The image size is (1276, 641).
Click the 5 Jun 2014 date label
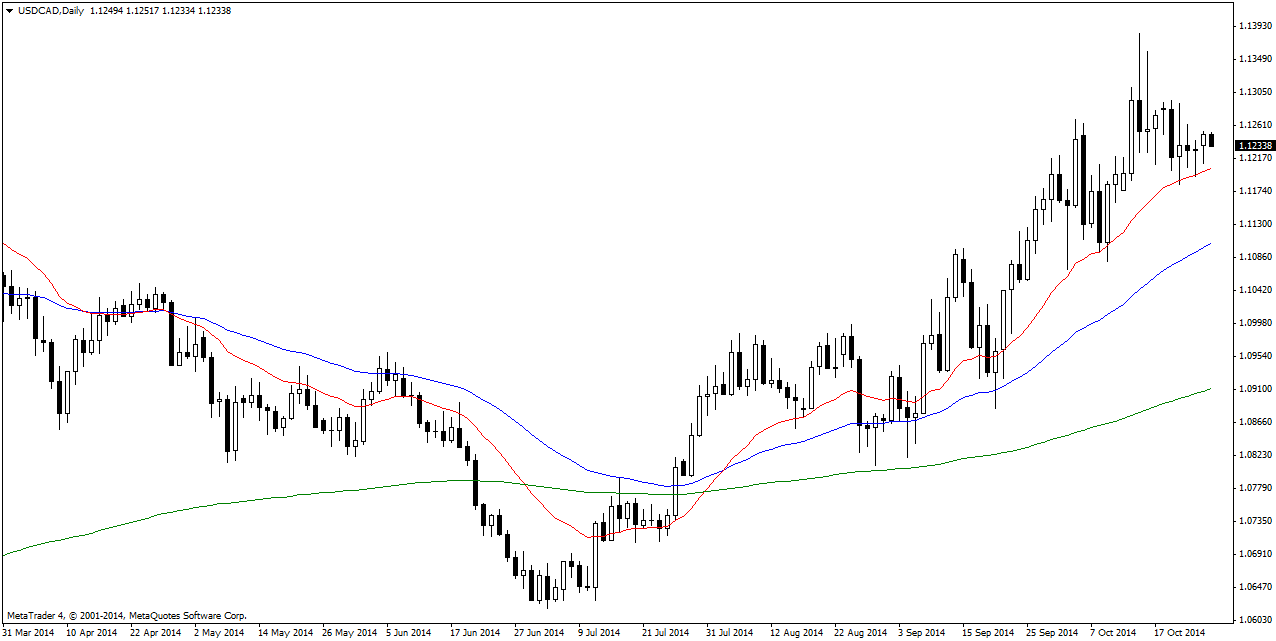point(410,633)
